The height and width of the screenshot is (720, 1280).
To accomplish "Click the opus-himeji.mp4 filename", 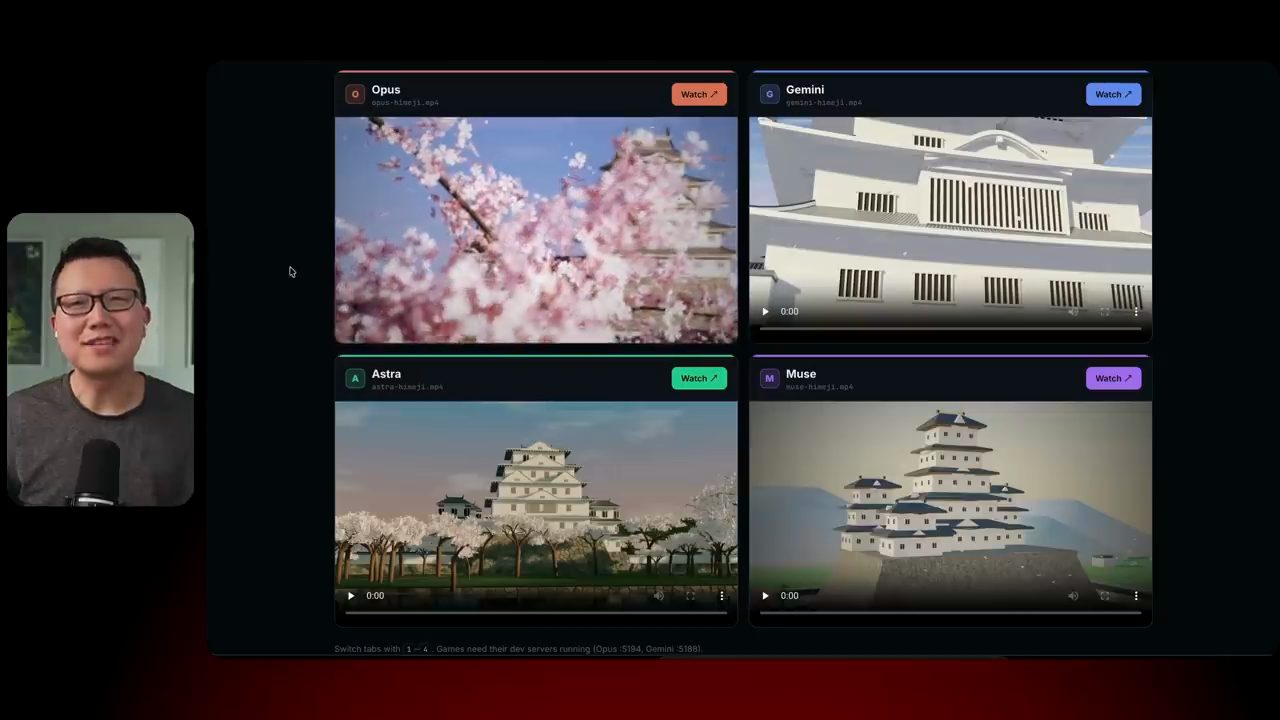I will pyautogui.click(x=405, y=103).
